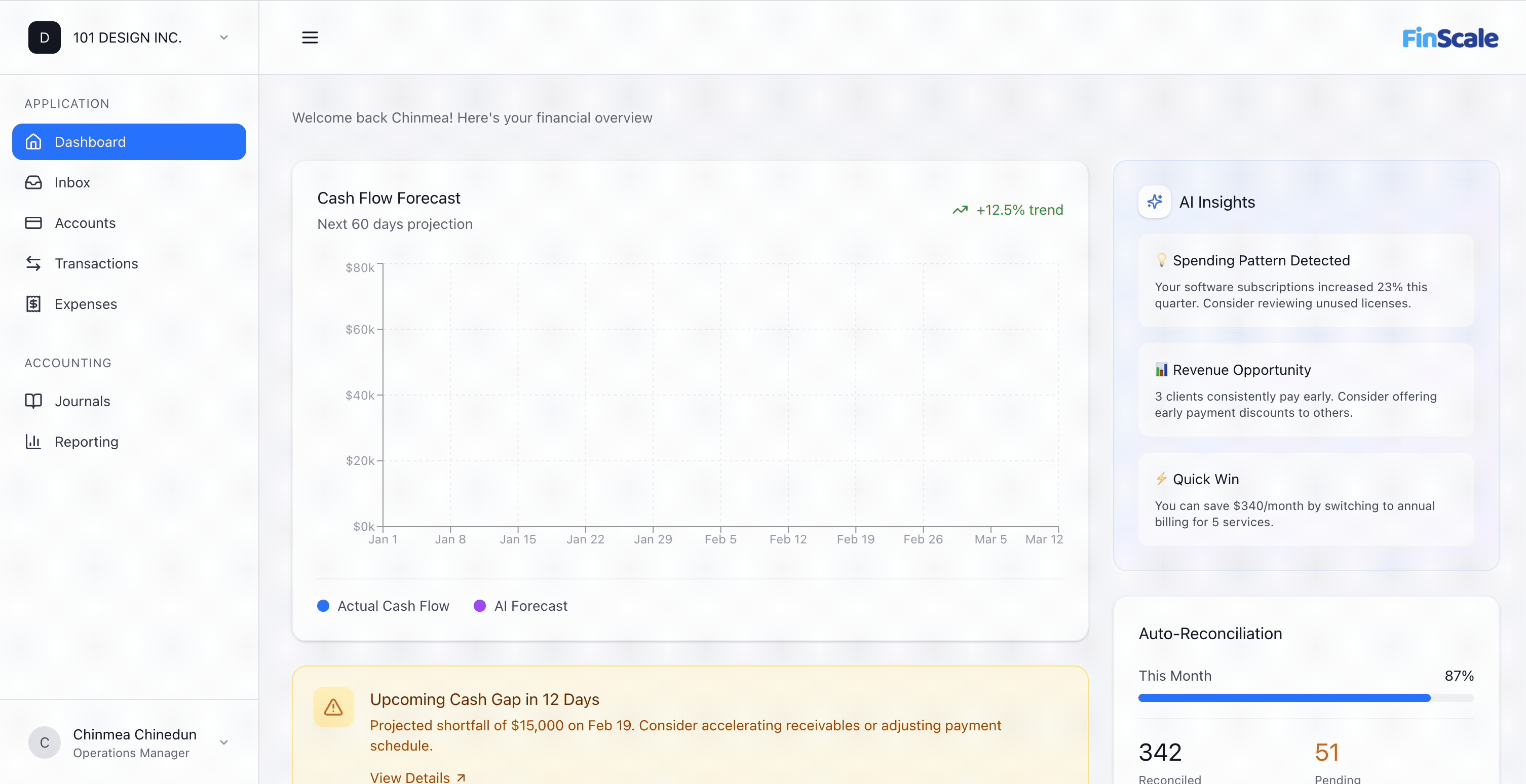Click the Expenses receipt icon
1526x784 pixels.
(x=33, y=304)
